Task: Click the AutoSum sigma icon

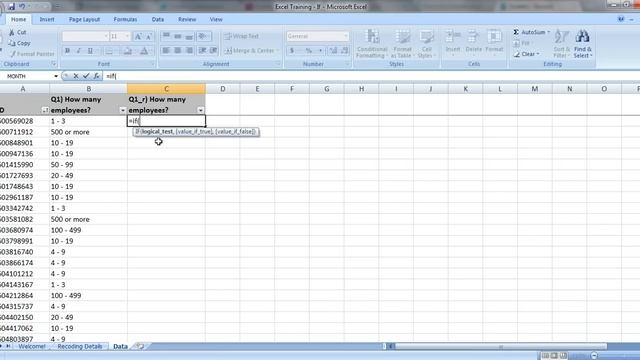Action: coord(516,32)
